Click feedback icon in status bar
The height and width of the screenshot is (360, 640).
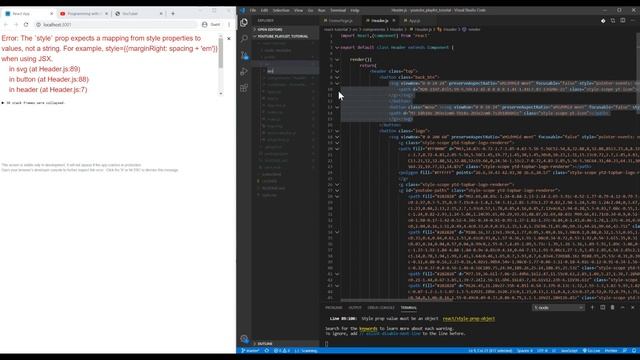click(624, 351)
